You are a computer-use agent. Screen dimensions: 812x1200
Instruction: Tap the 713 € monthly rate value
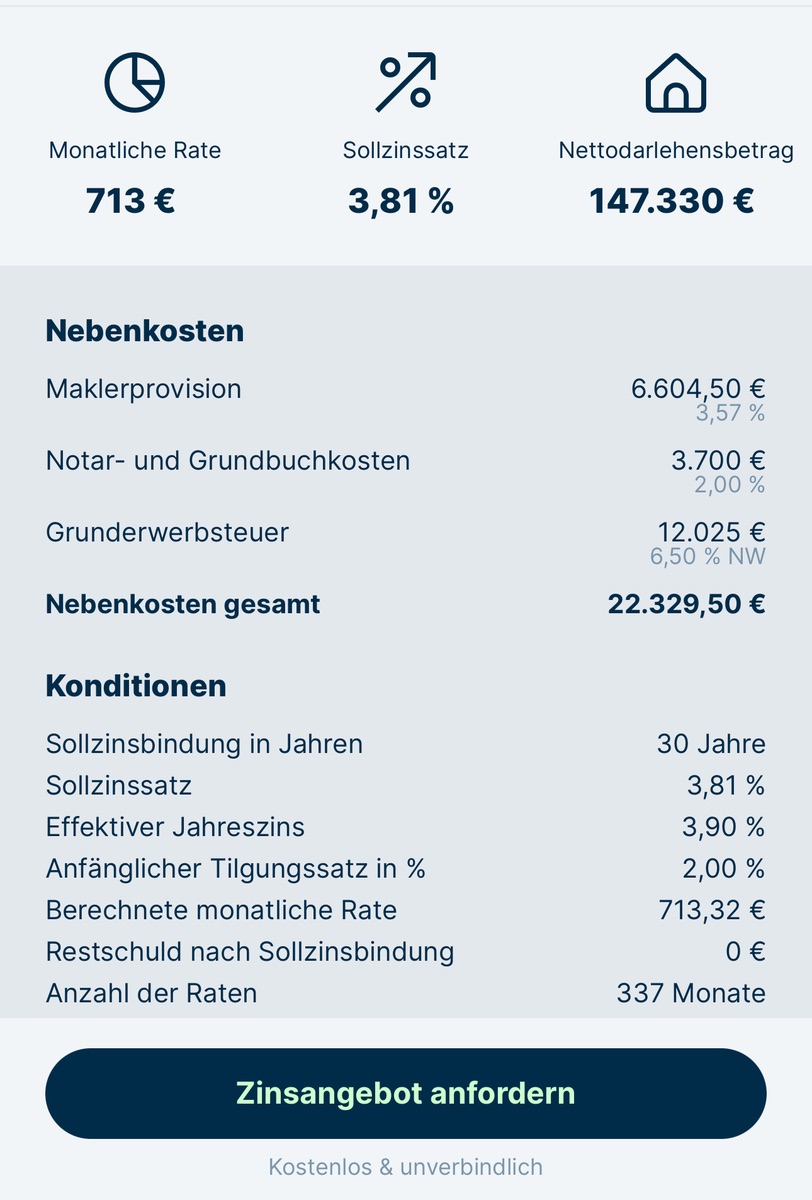131,201
